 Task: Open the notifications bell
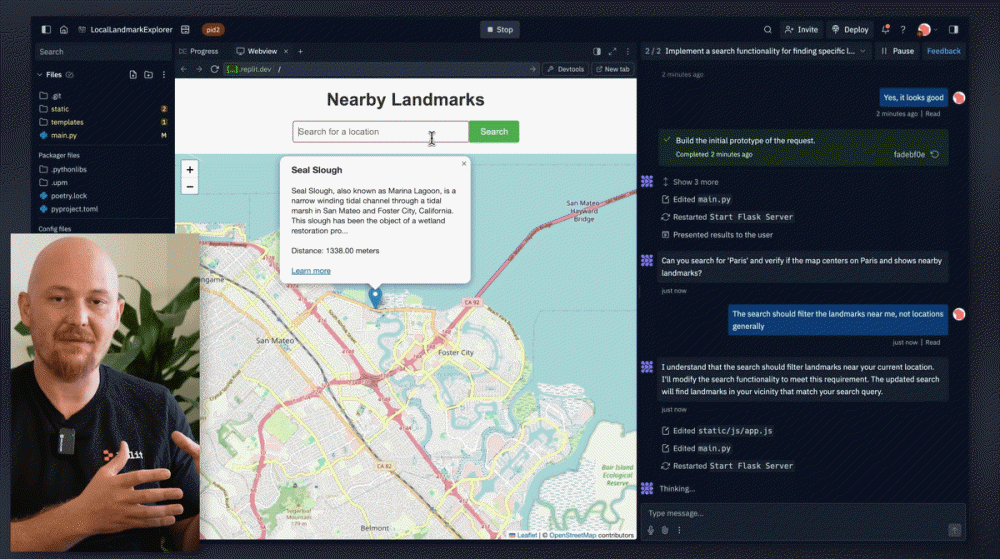885,29
